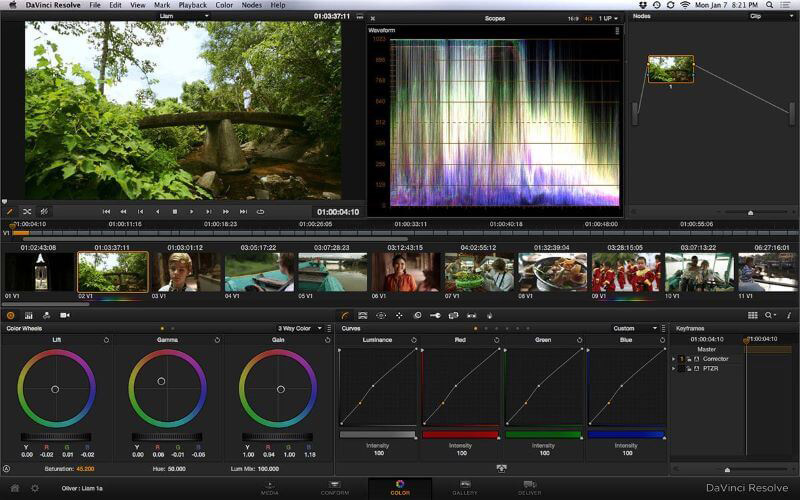Open the 3 Way Color dropdown
800x500 pixels.
300,328
